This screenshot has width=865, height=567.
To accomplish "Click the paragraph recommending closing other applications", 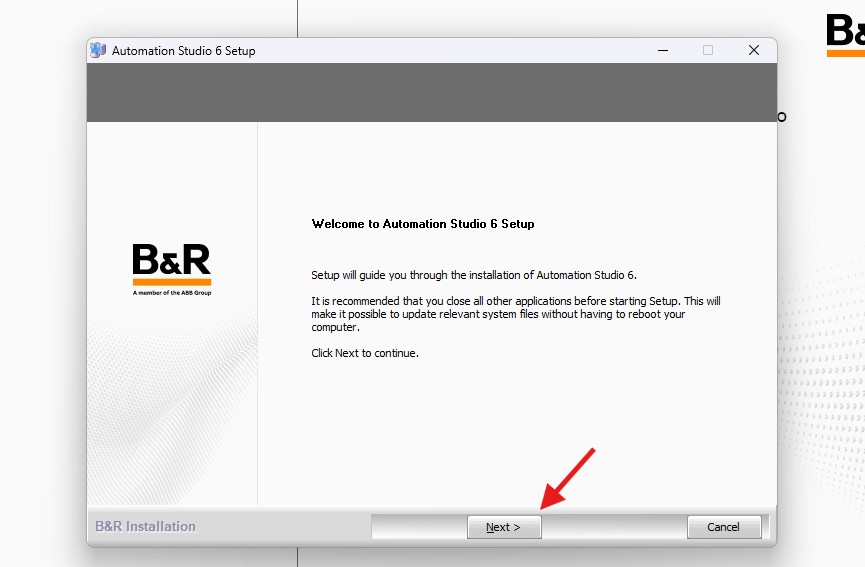I will pos(516,314).
